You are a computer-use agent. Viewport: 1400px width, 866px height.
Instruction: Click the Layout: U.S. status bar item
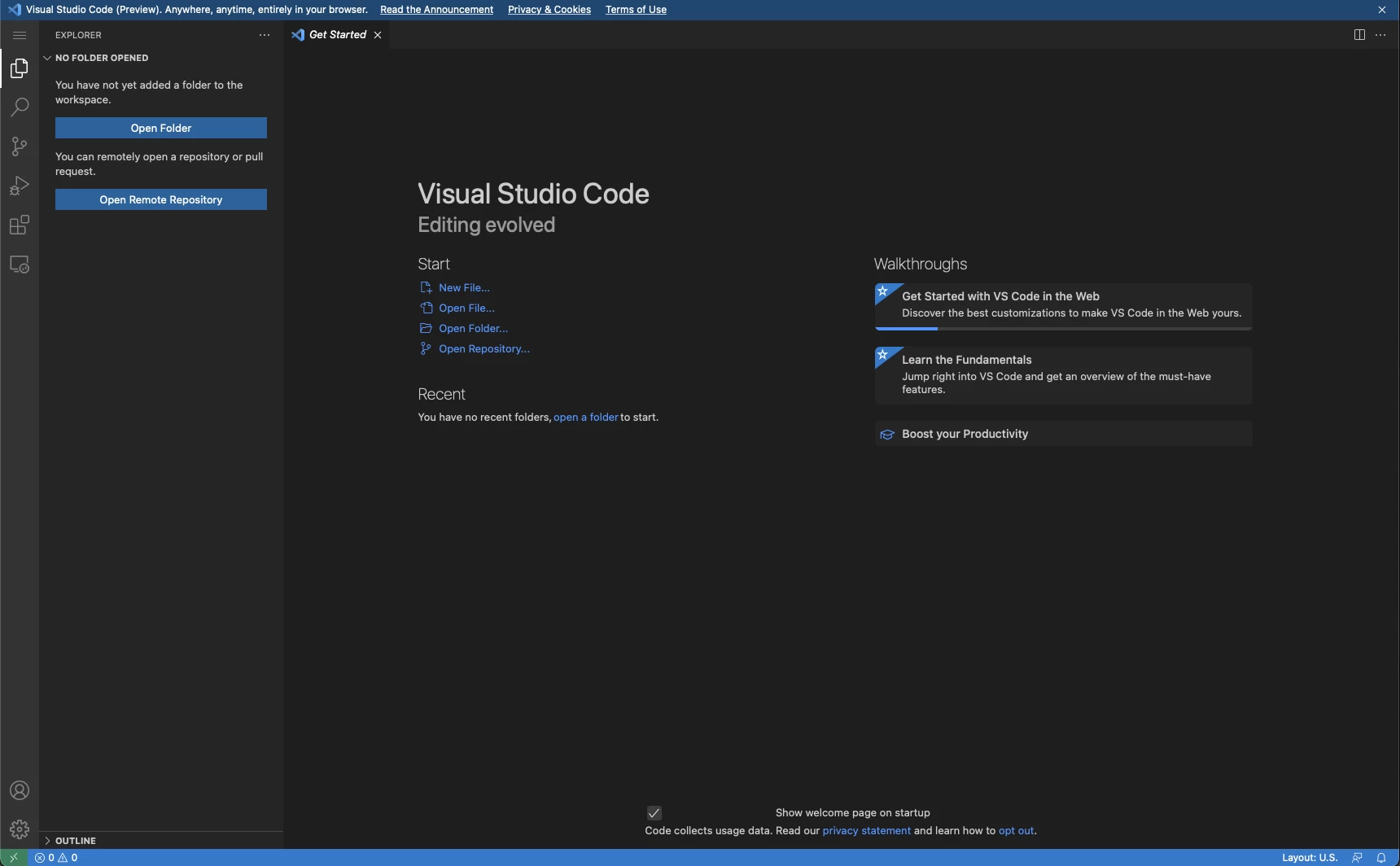tap(1310, 858)
